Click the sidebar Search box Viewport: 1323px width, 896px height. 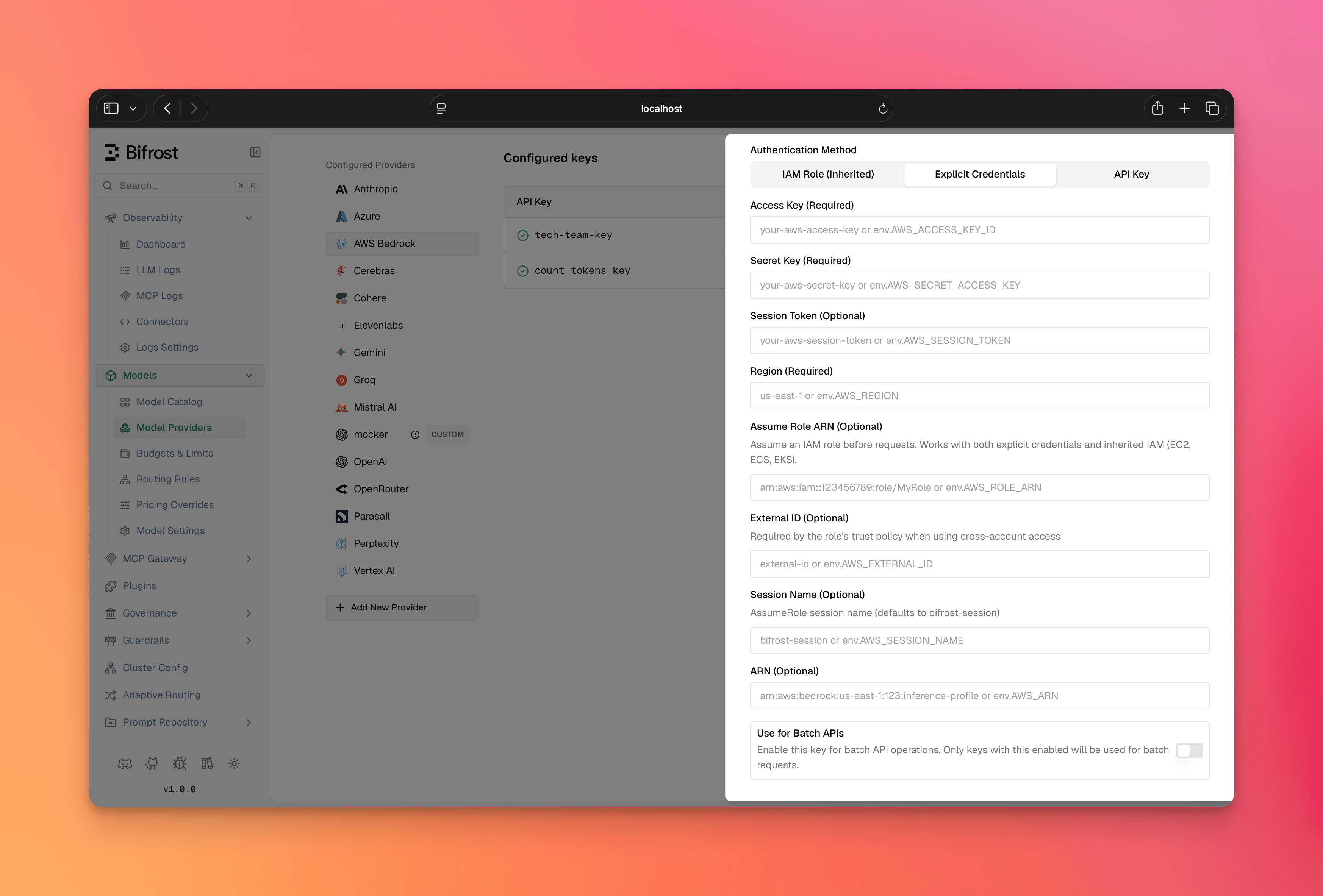click(179, 186)
